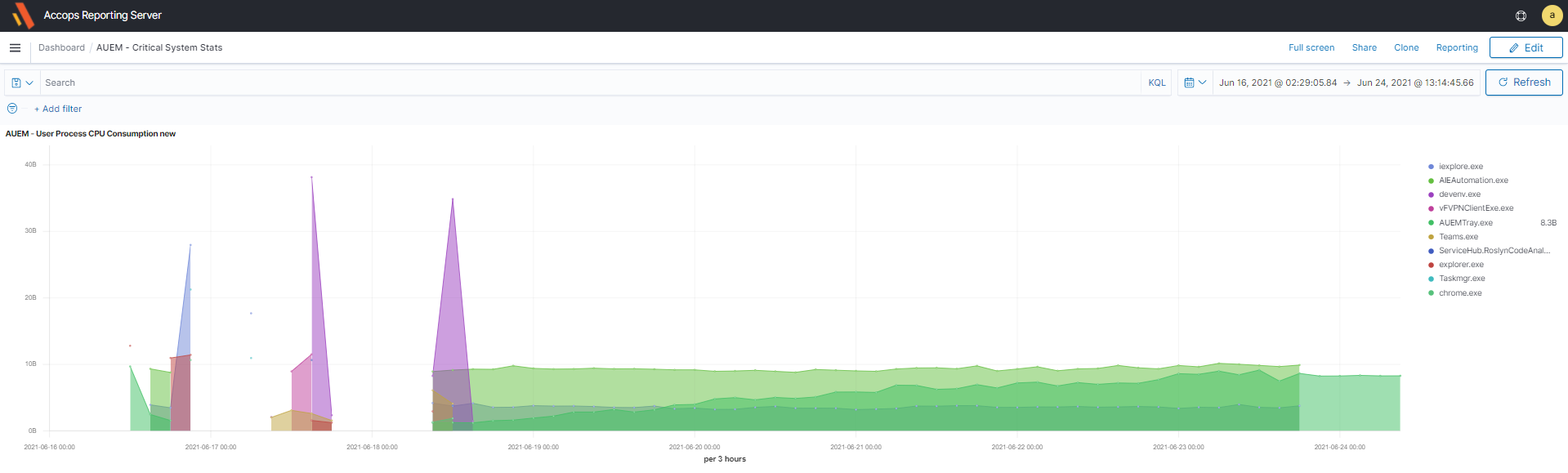Click AUEM - Critical System Stats breadcrumb

159,47
